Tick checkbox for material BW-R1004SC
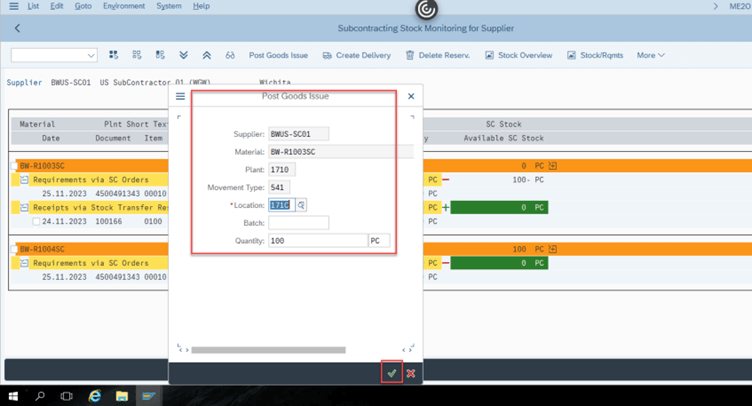 14,249
